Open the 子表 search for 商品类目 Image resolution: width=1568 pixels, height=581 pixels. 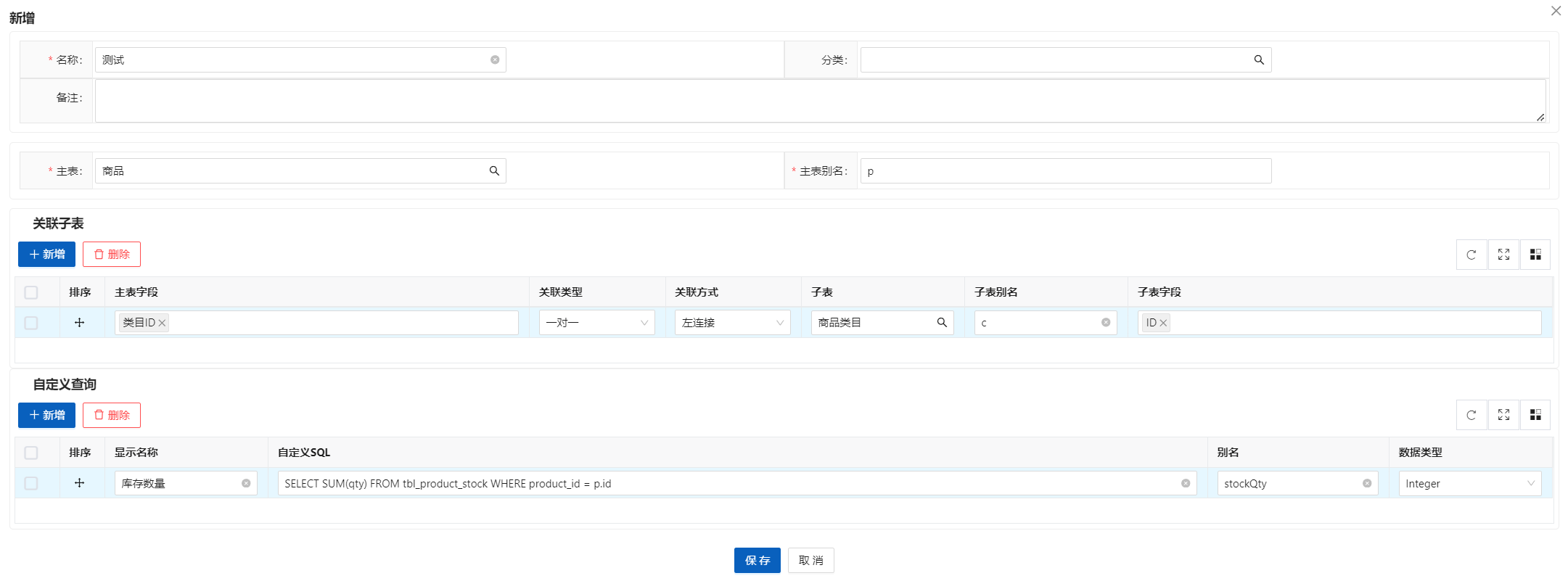pyautogui.click(x=942, y=323)
